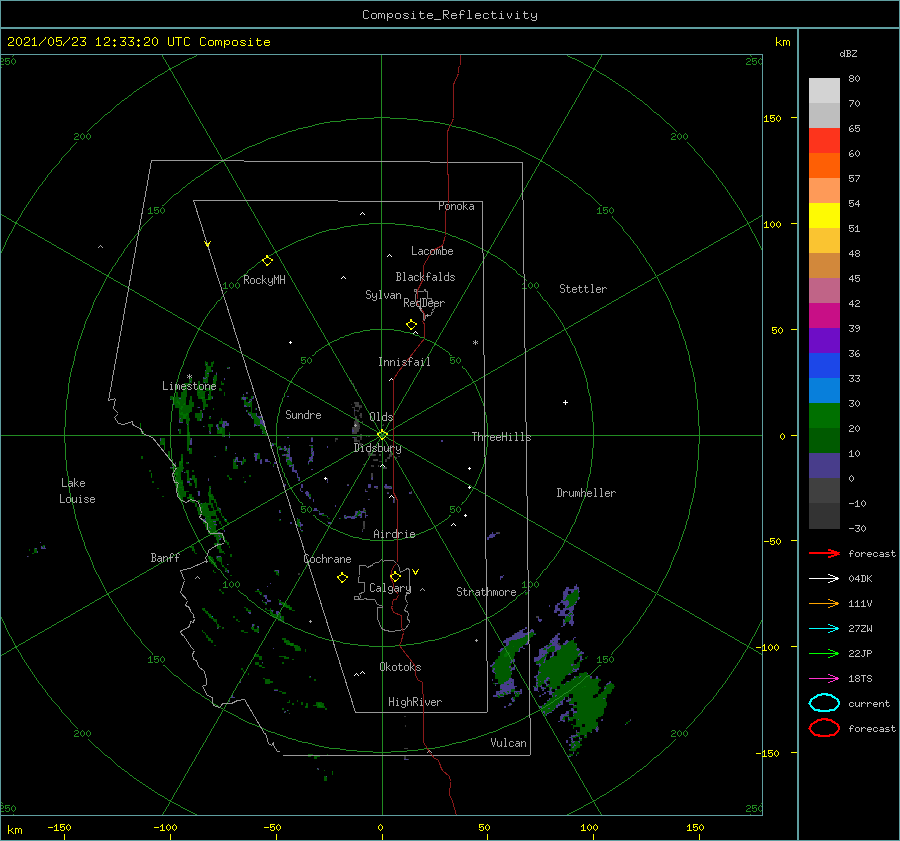This screenshot has height=841, width=900.
Task: Click the 2021/05/23 12:33:20 UTC Composite timestamp
Action: pyautogui.click(x=139, y=42)
